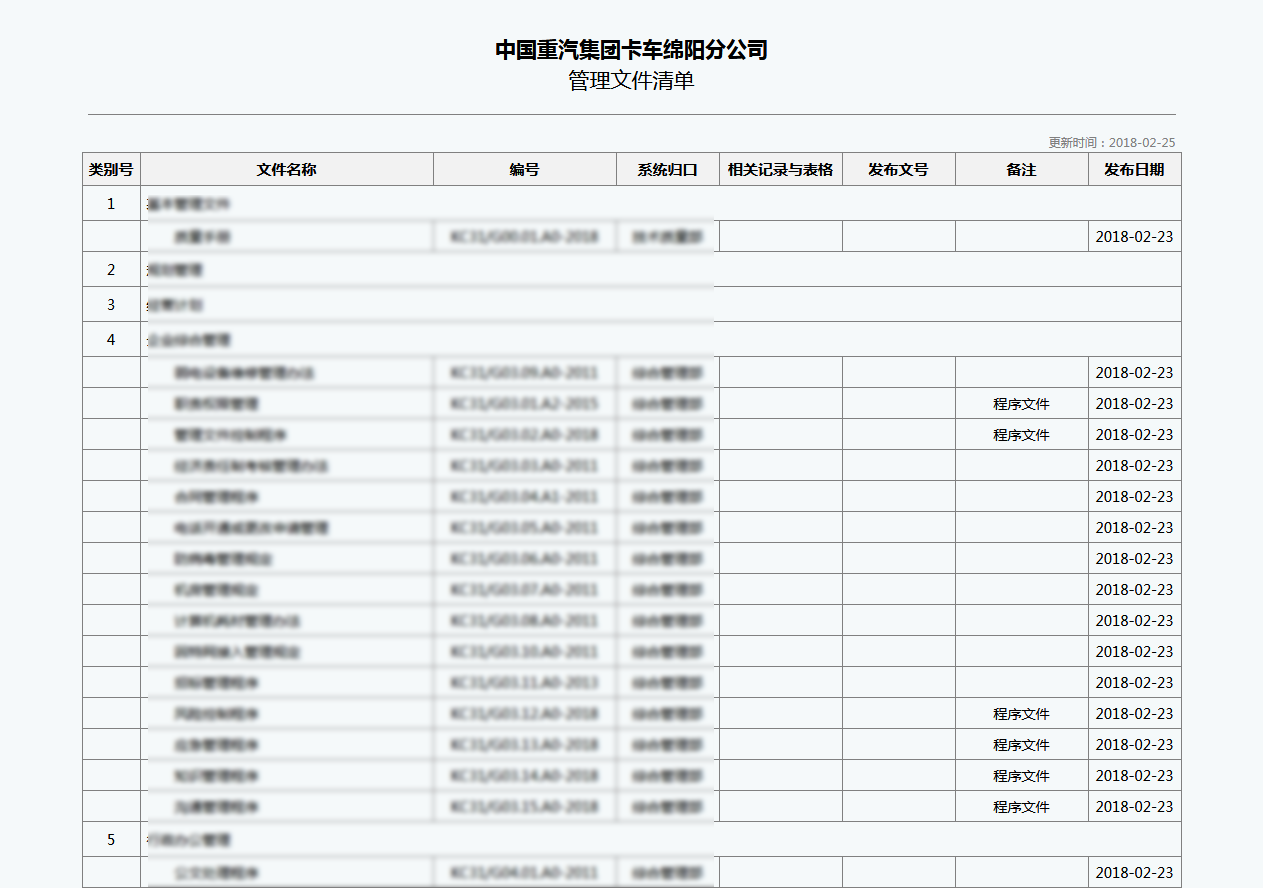
Task: Click code KC31/G04.01.A0-2011
Action: (x=525, y=873)
